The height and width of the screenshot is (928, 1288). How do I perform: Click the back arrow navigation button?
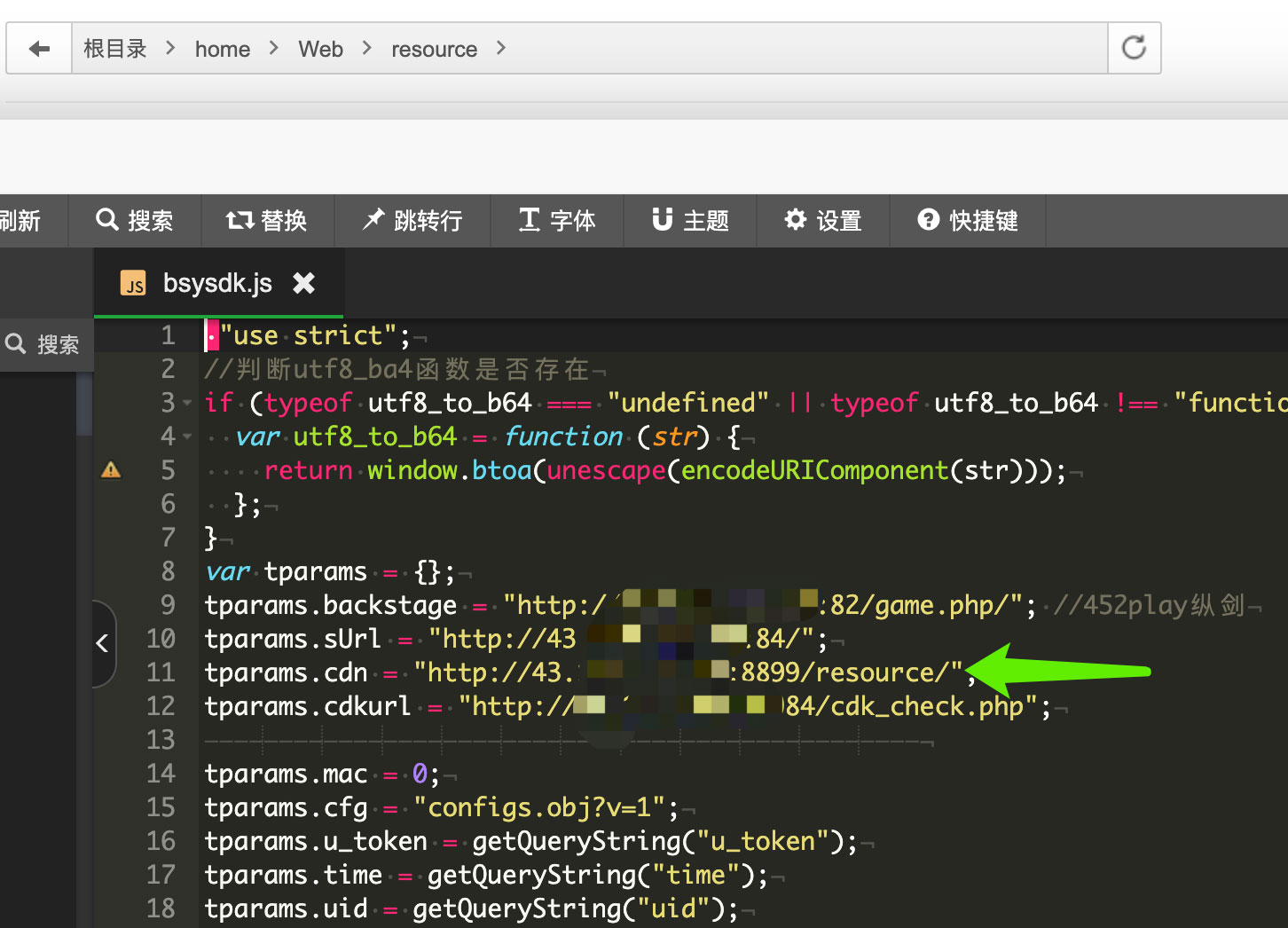click(39, 49)
